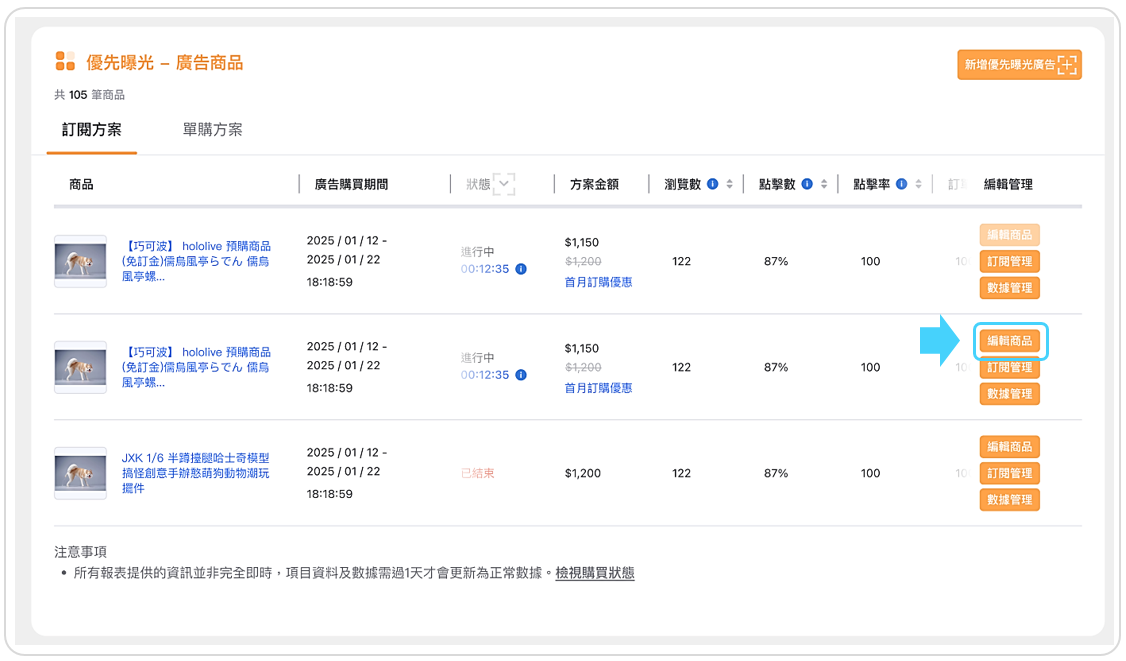Open 數據管理 for the JXK husky product
Screen dimensions: 1126x661
(x=1009, y=500)
